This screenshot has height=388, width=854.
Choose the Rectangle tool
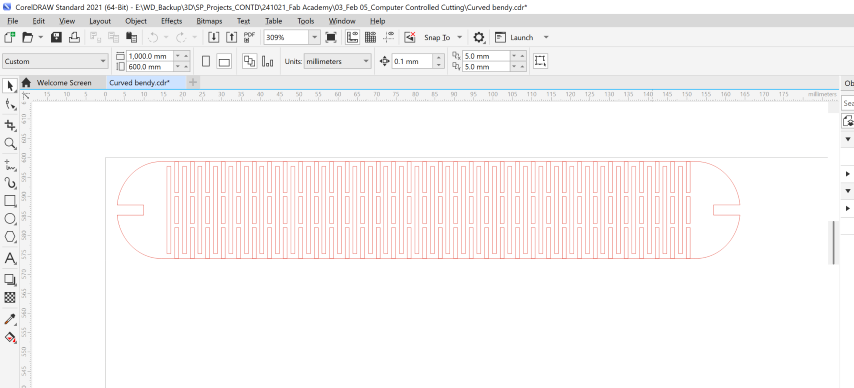[10, 201]
